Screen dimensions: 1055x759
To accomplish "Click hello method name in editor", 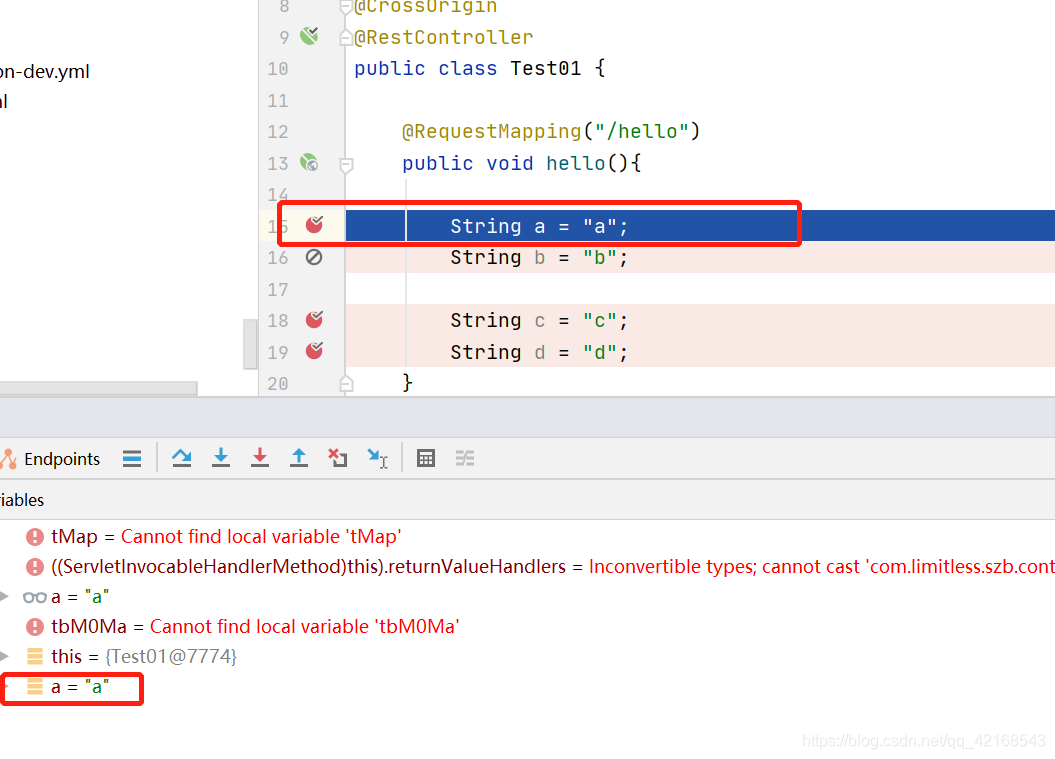I will click(x=576, y=164).
